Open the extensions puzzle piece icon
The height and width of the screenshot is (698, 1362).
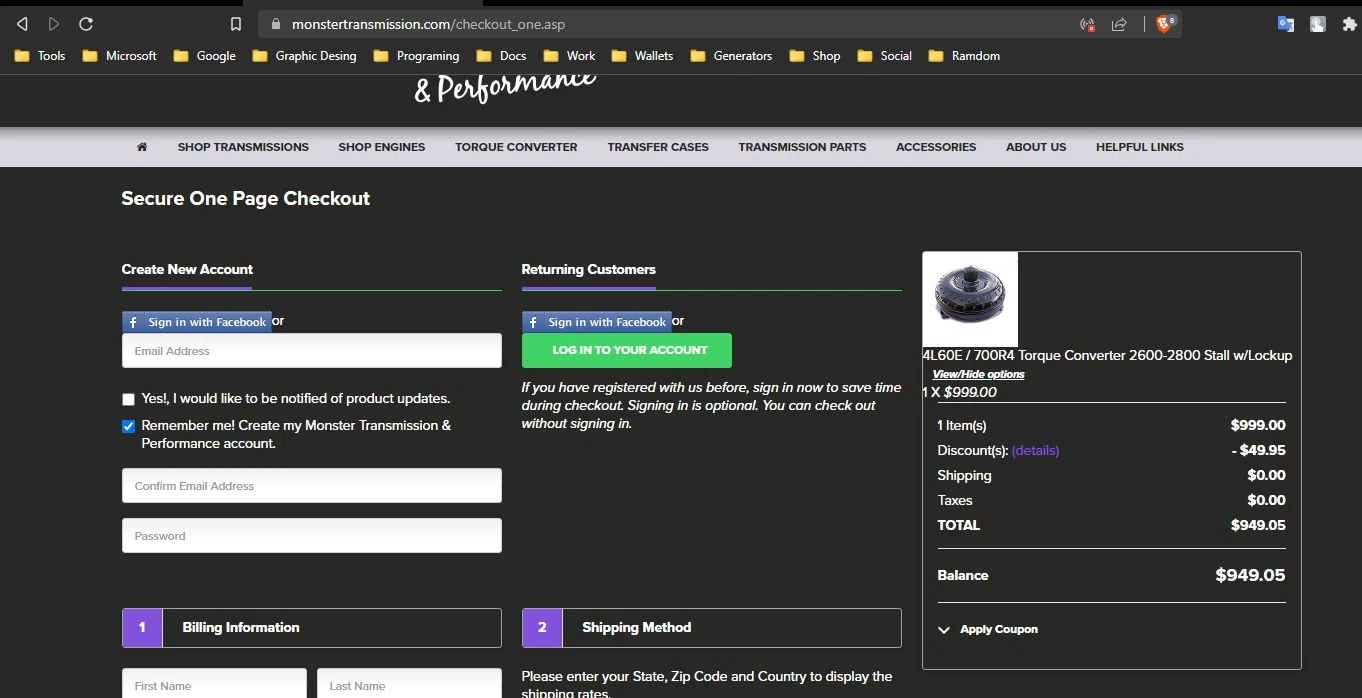click(1350, 24)
